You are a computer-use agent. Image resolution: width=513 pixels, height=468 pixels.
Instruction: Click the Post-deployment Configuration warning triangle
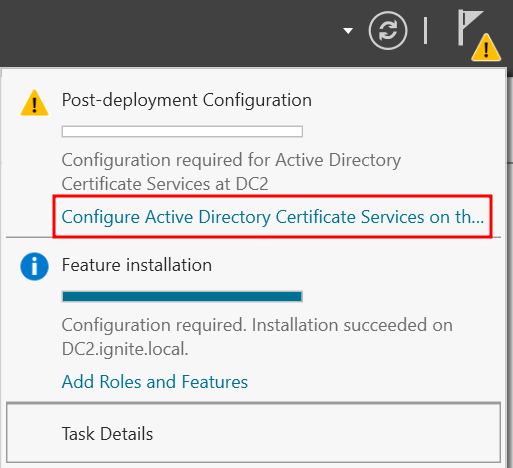[34, 103]
